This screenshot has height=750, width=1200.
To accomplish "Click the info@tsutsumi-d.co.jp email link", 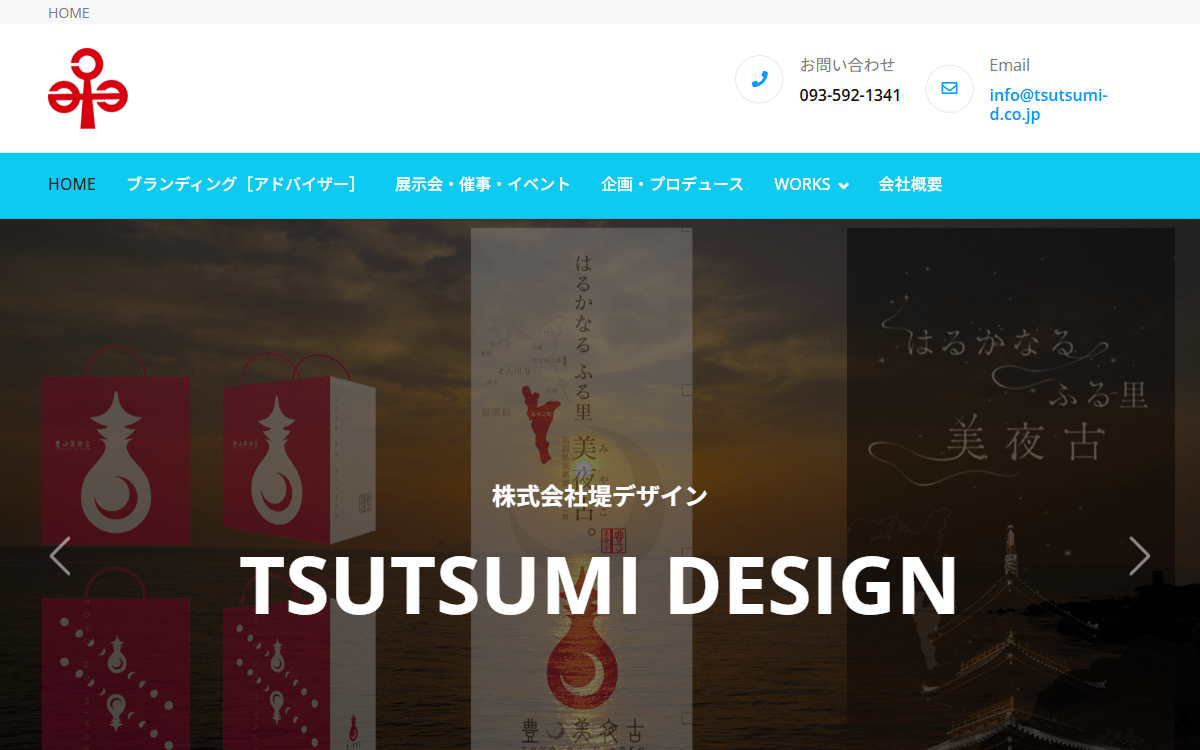I will 1049,105.
